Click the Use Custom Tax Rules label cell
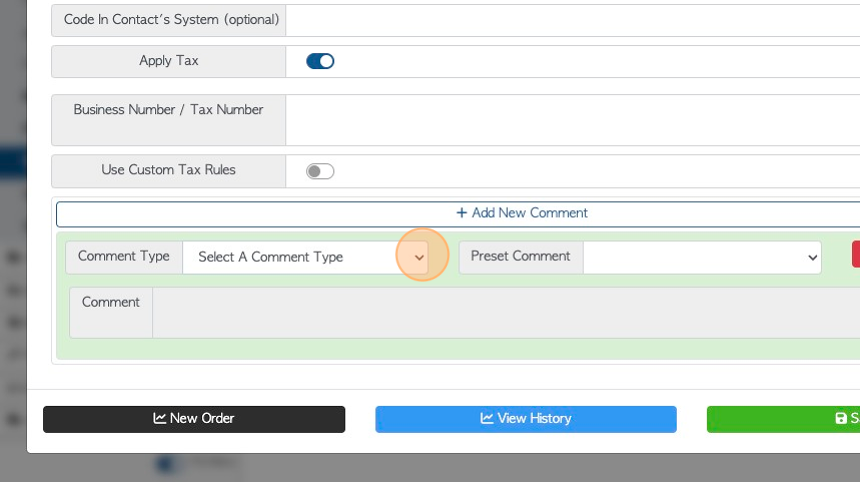The image size is (860, 482). pyautogui.click(x=168, y=171)
